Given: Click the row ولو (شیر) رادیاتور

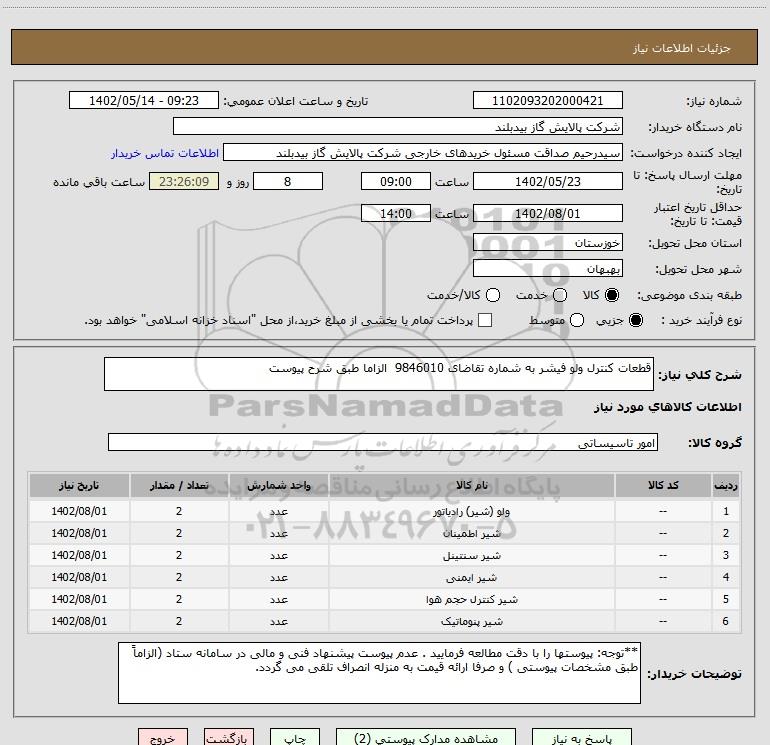Looking at the screenshot, I should tap(385, 511).
